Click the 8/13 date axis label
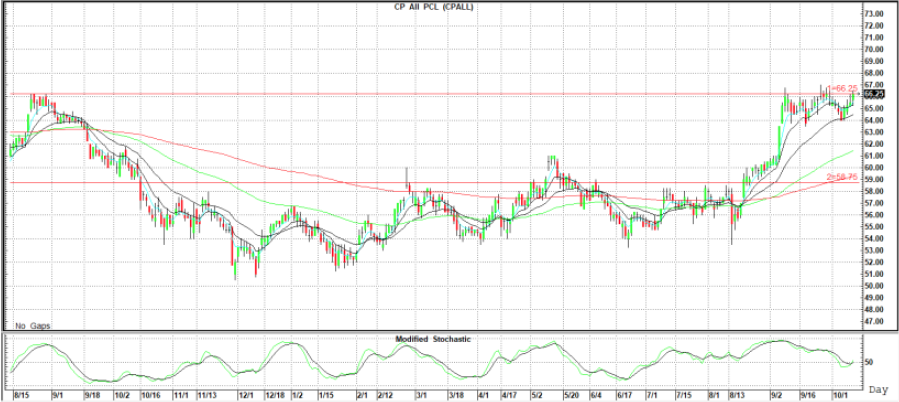The width and height of the screenshot is (899, 402). click(737, 396)
